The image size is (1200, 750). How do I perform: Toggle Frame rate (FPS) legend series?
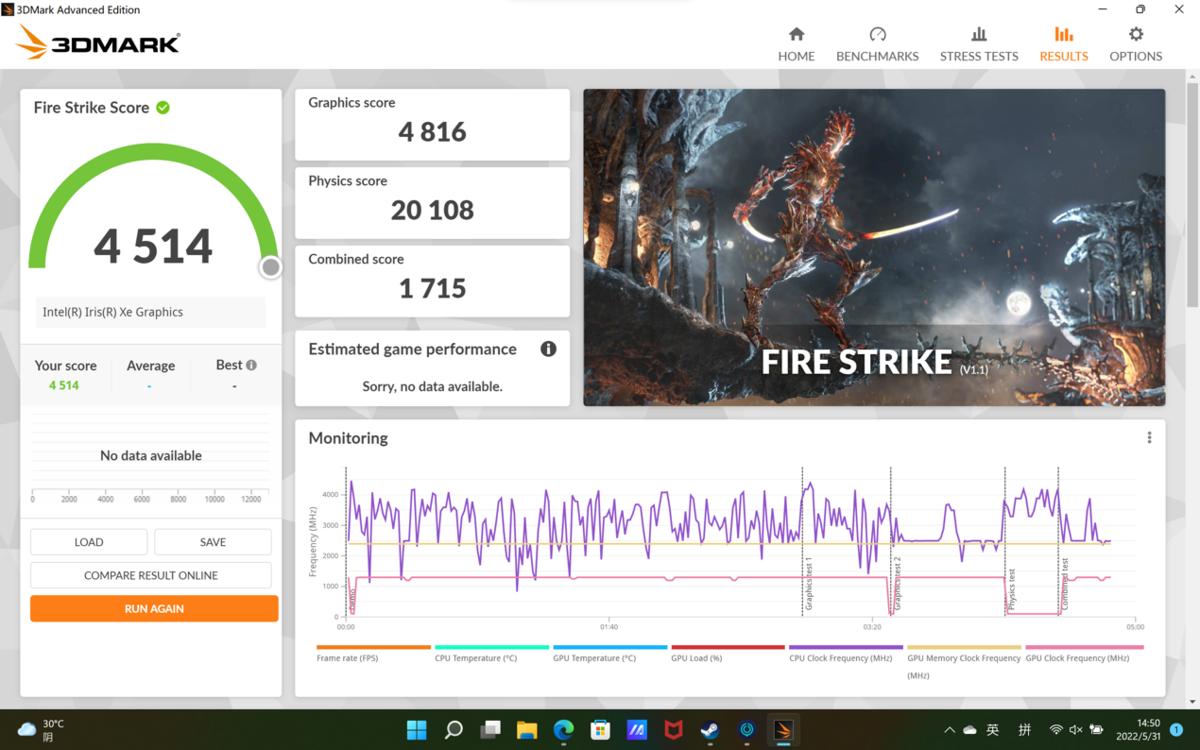click(347, 658)
